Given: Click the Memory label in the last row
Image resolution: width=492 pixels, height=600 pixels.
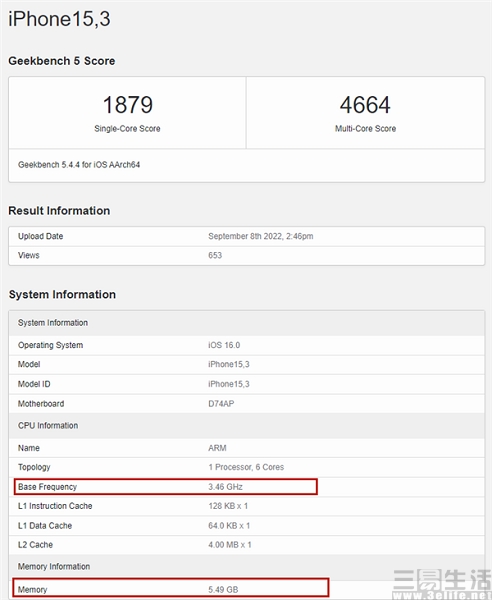Looking at the screenshot, I should pyautogui.click(x=33, y=590).
